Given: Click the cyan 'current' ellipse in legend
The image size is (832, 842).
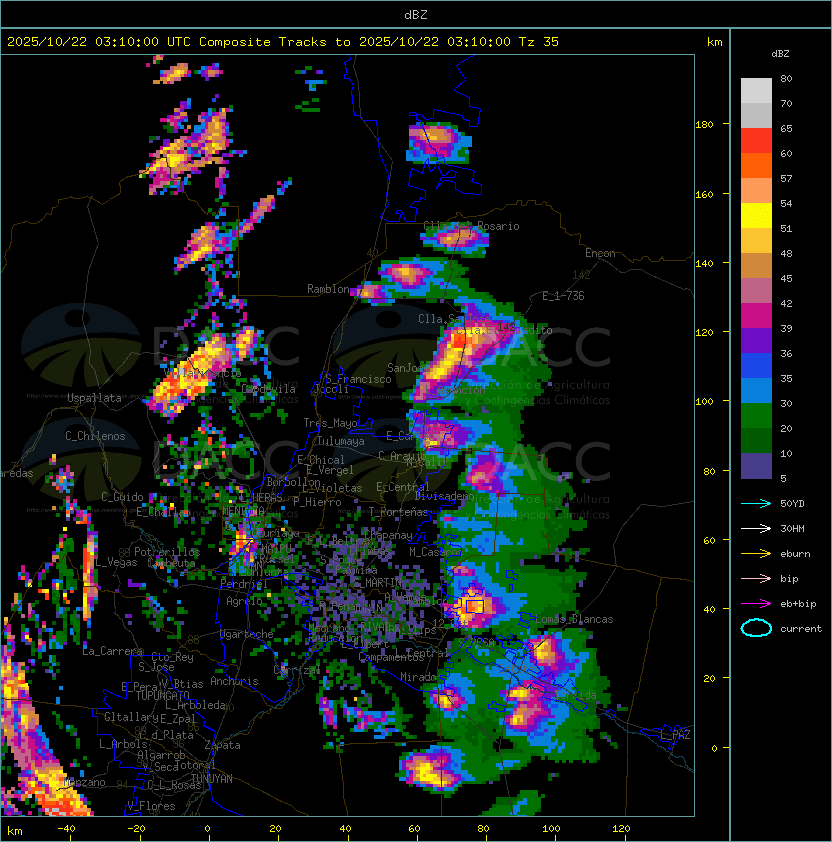Looking at the screenshot, I should click(756, 628).
